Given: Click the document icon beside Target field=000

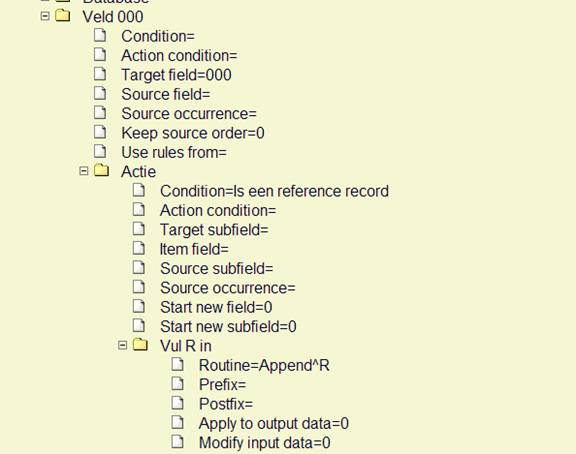Looking at the screenshot, I should tap(100, 74).
